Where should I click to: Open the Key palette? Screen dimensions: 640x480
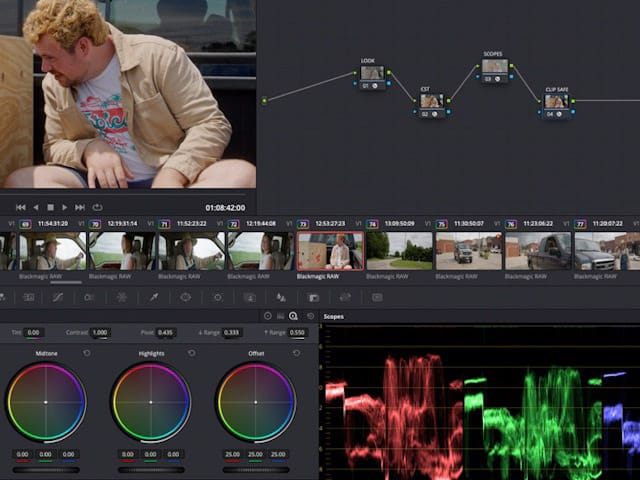tap(313, 298)
